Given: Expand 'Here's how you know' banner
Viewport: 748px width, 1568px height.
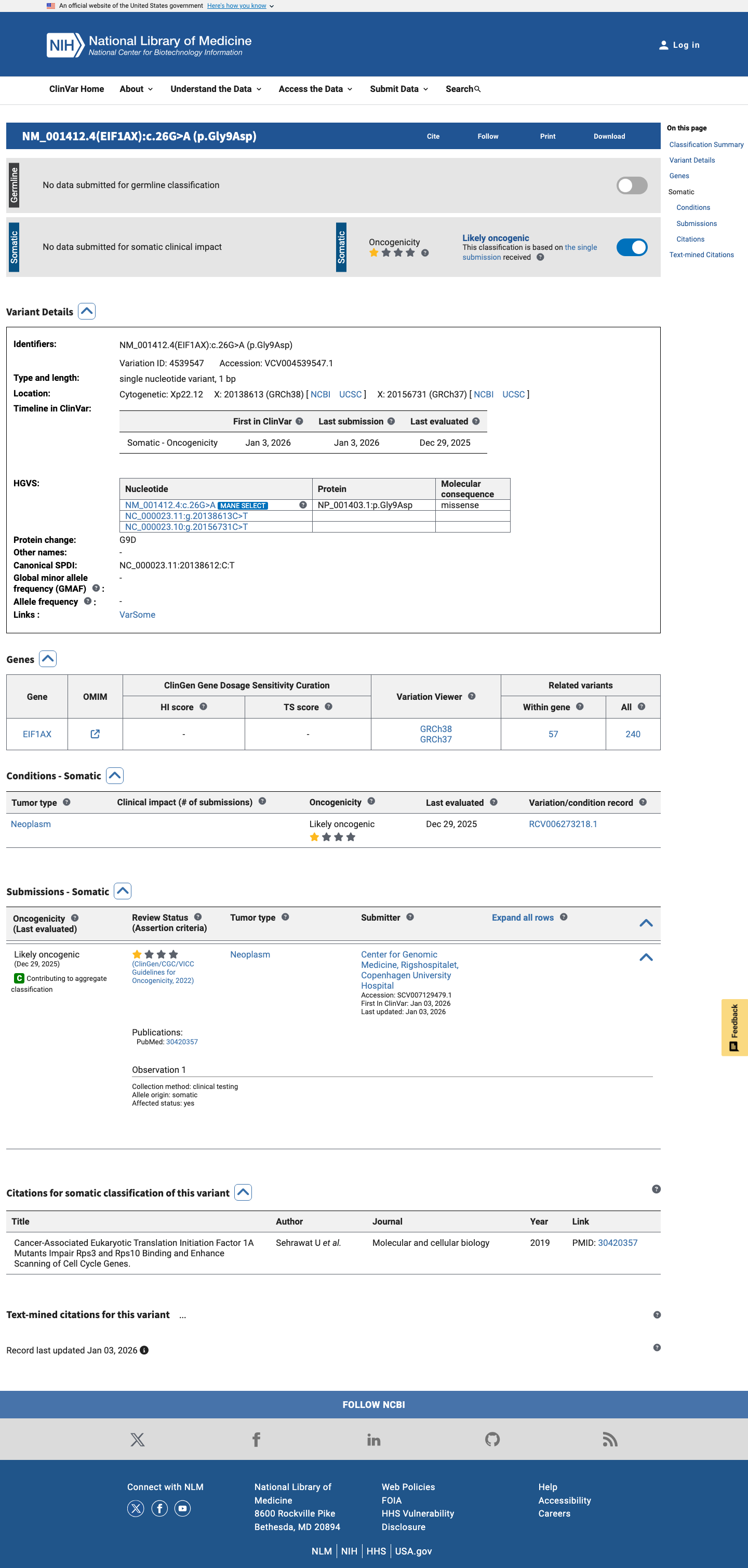Looking at the screenshot, I should (x=241, y=6).
